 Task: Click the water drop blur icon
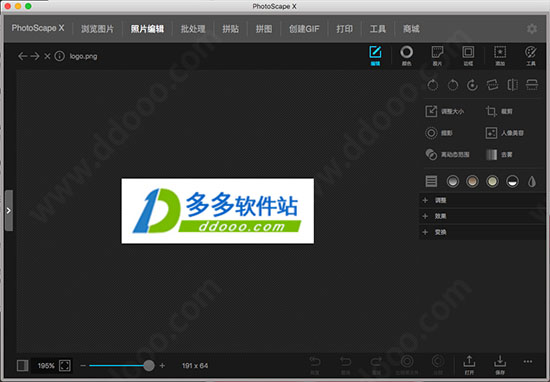pyautogui.click(x=532, y=182)
